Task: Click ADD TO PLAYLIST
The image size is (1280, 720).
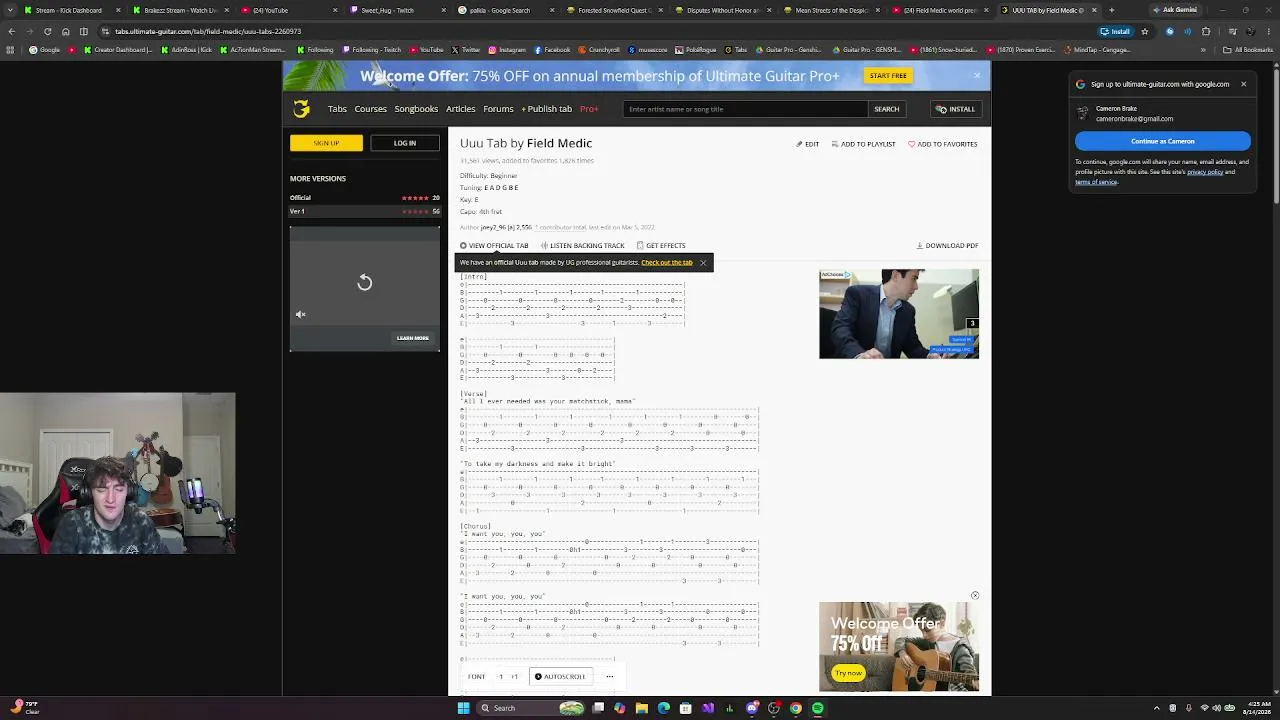Action: pos(863,144)
